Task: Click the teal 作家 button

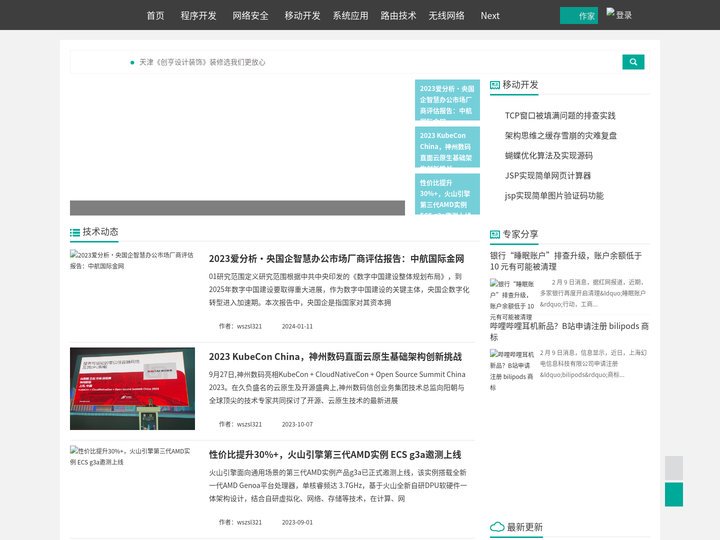Action: click(x=579, y=16)
